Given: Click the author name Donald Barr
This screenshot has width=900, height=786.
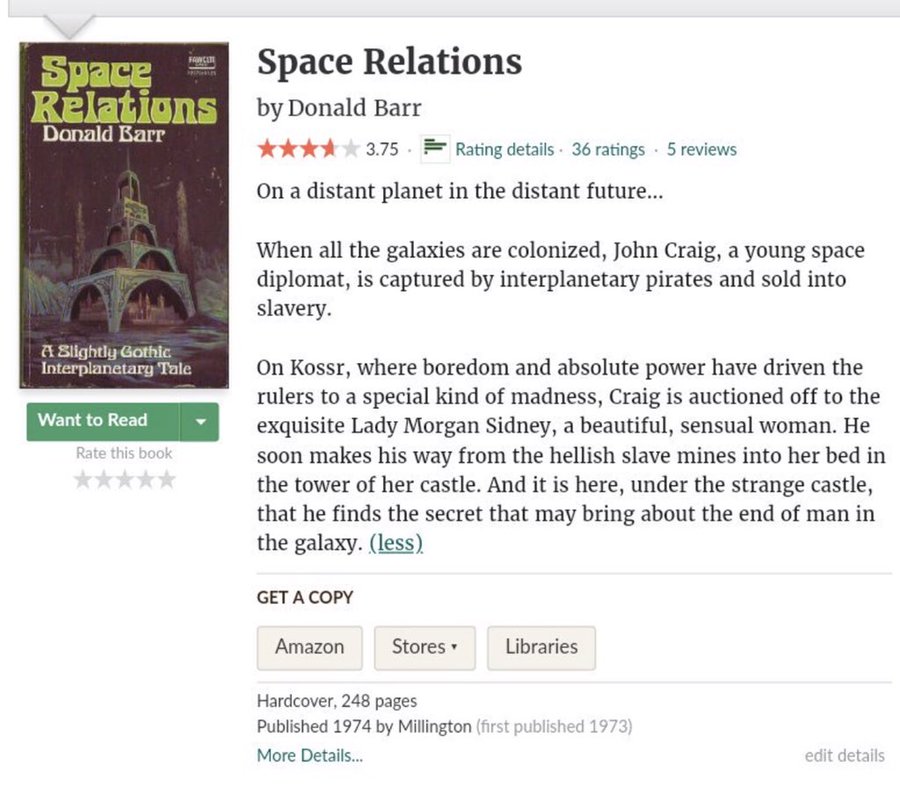Looking at the screenshot, I should (x=354, y=107).
